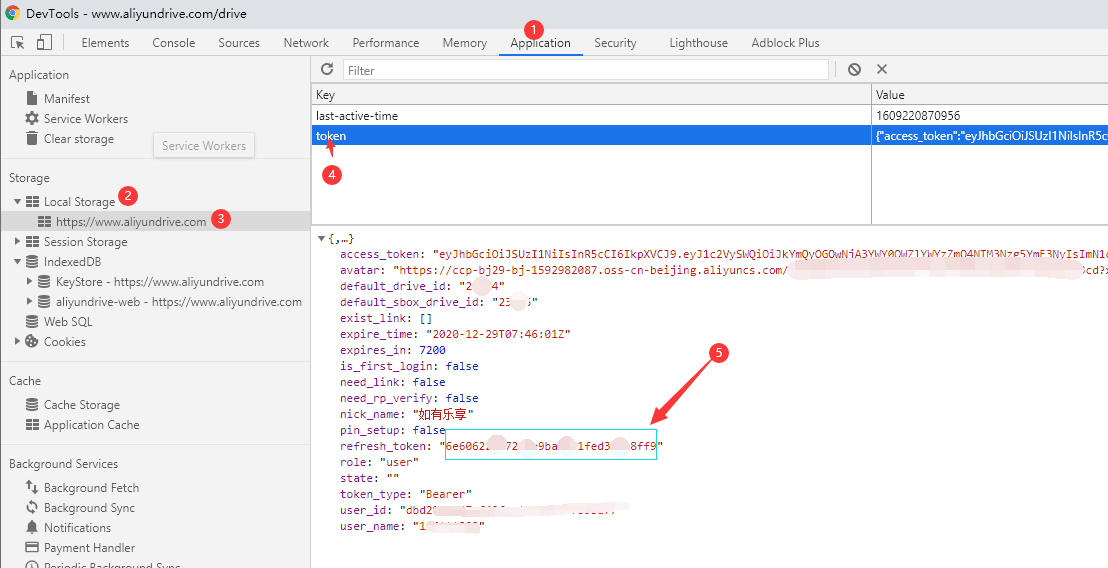Open the Console tab
Screen dimensions: 1108x568
(x=174, y=43)
